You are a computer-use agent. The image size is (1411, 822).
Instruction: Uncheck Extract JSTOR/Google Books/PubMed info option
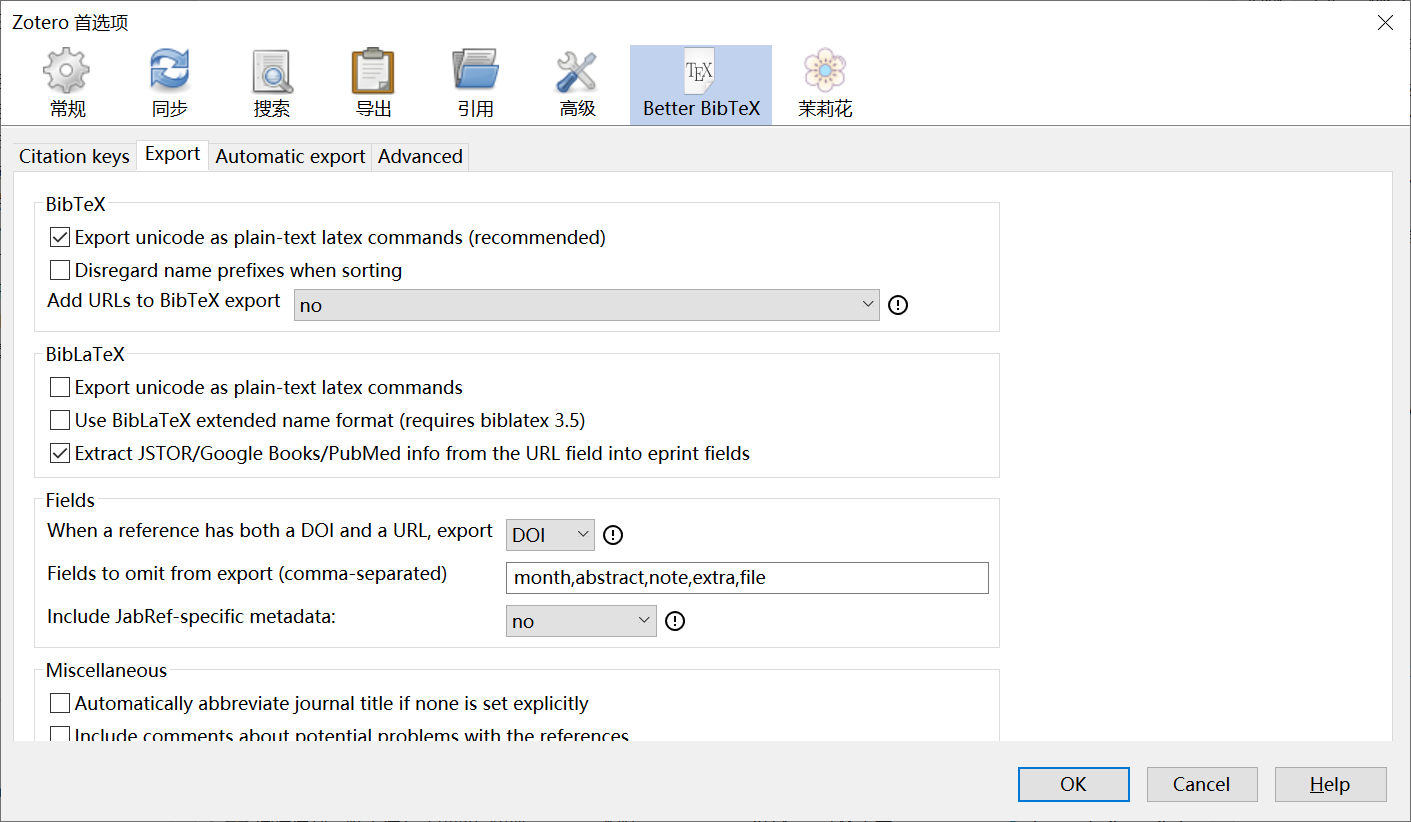(x=60, y=453)
